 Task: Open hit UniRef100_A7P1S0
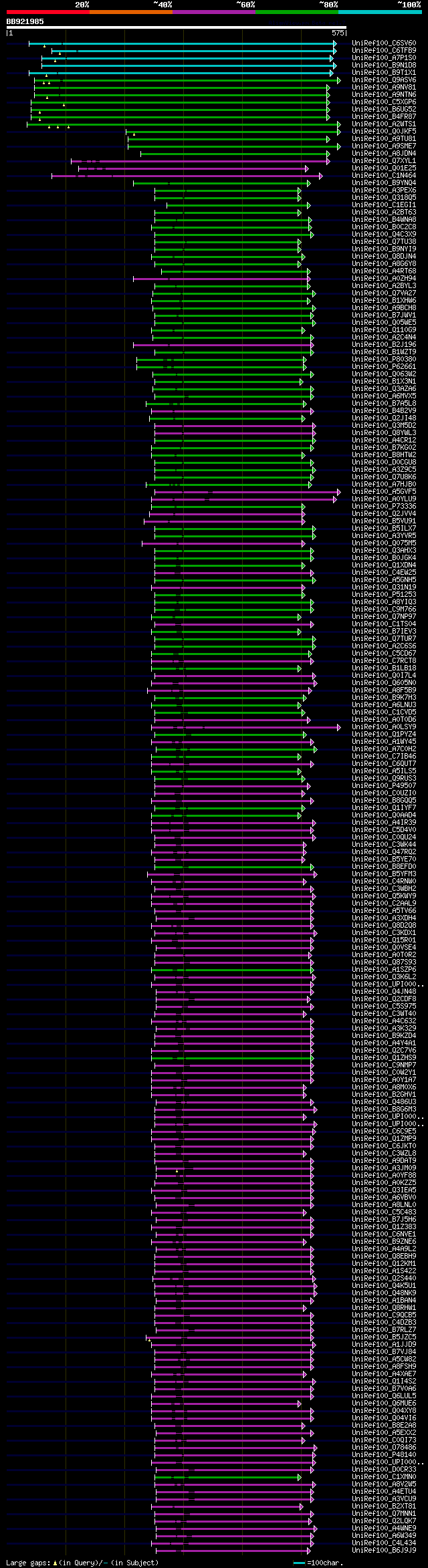tap(384, 58)
